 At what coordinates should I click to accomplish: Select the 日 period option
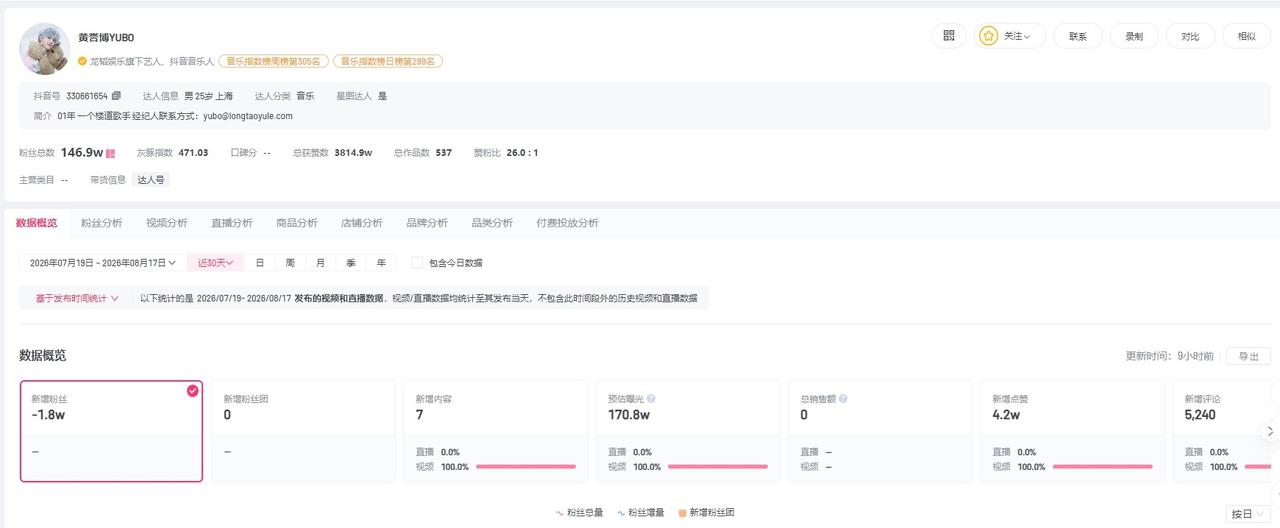(x=260, y=263)
